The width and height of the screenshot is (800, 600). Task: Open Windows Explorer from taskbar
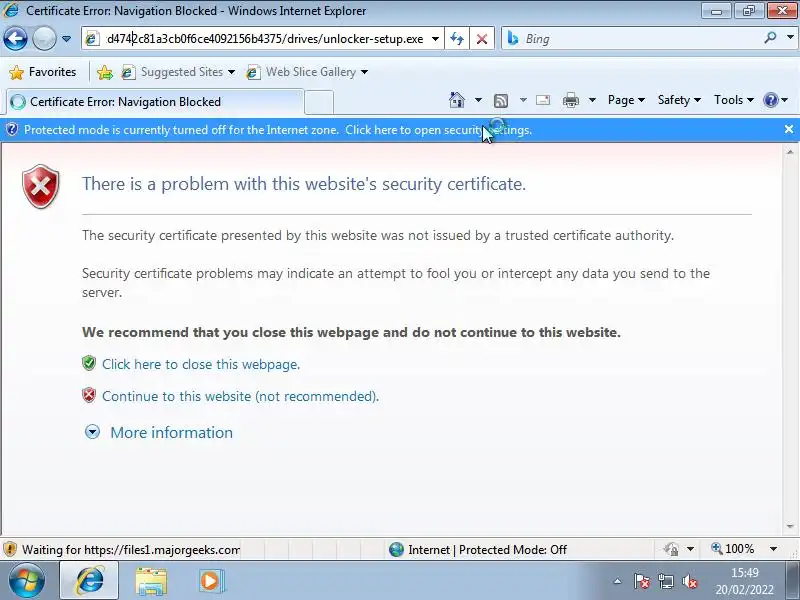(151, 581)
